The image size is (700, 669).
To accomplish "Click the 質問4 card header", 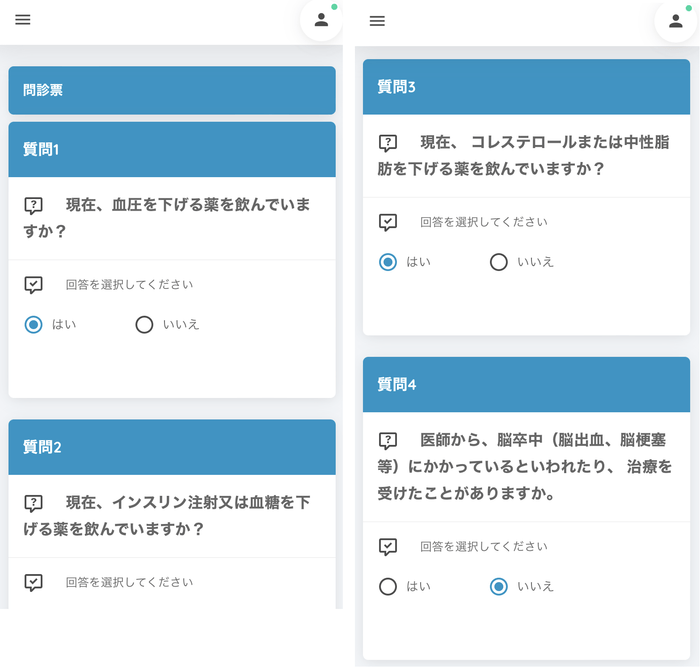I will click(526, 384).
